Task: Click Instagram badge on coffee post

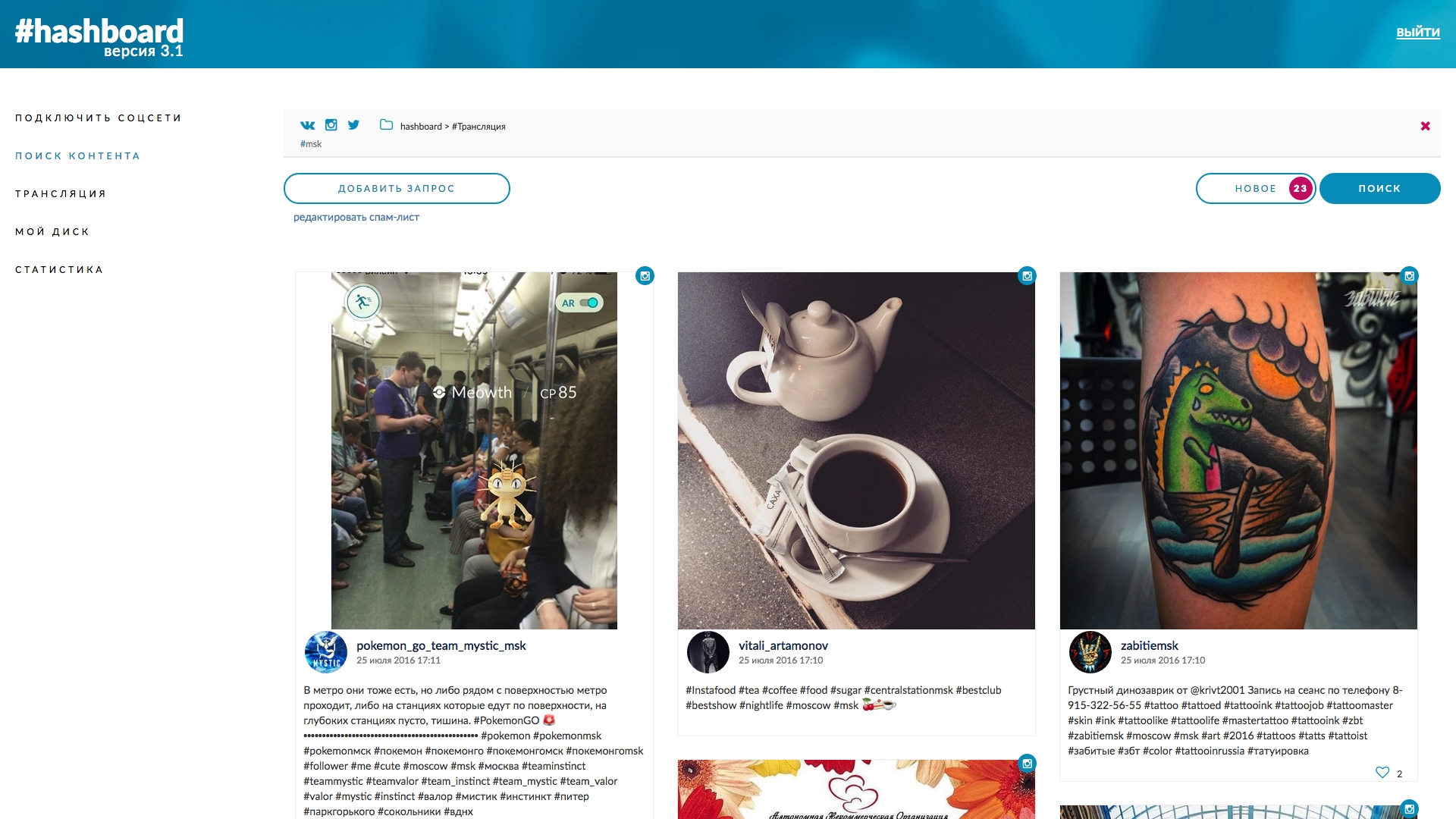Action: 1027,276
